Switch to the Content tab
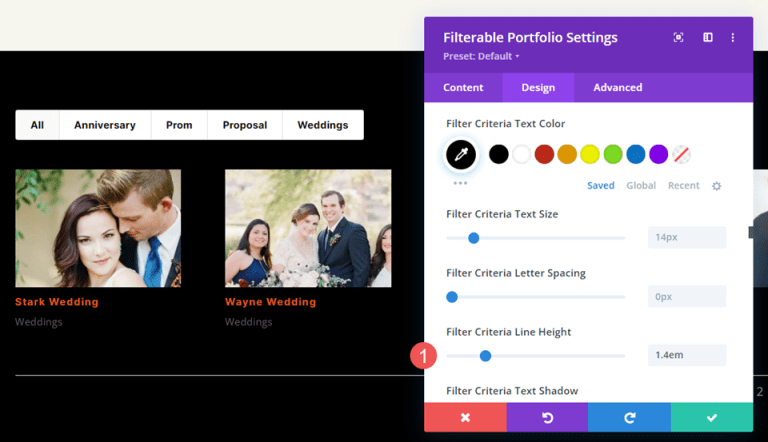Screen dimensions: 768x442 pos(463,88)
